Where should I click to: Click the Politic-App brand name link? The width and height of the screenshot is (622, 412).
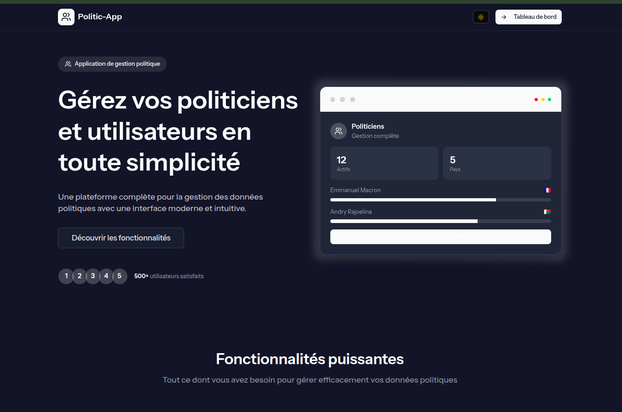(100, 17)
